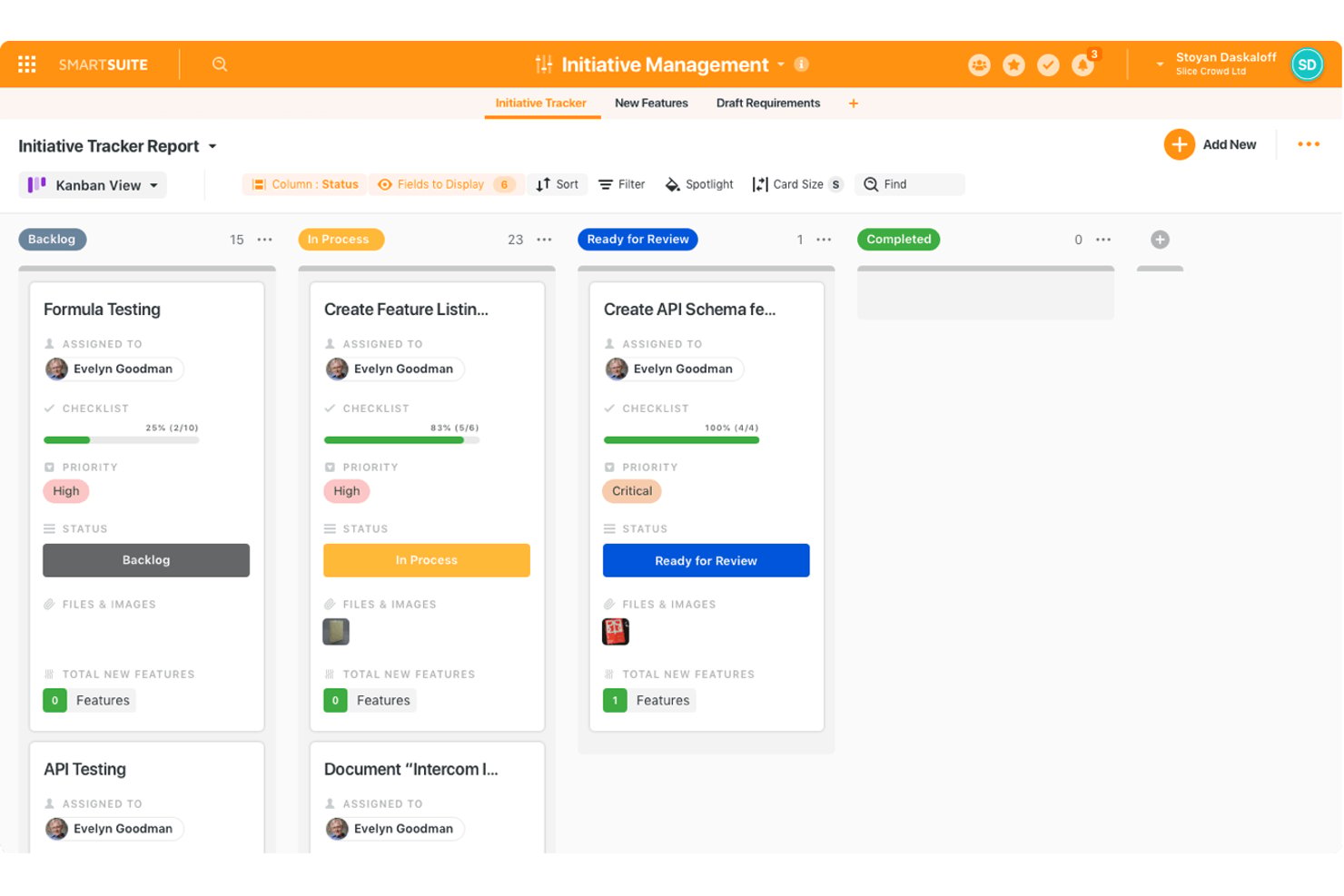Switch to New Features tab
Screen dimensions: 1344x896
651,103
